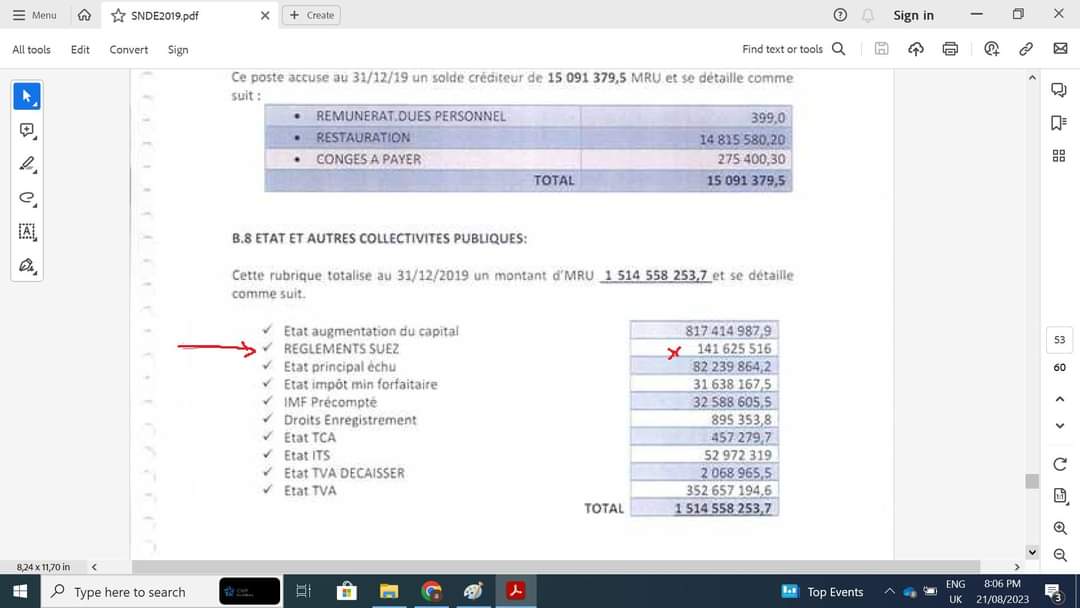Select the arrow Selection tool
Viewport: 1080px width, 608px height.
tap(27, 97)
